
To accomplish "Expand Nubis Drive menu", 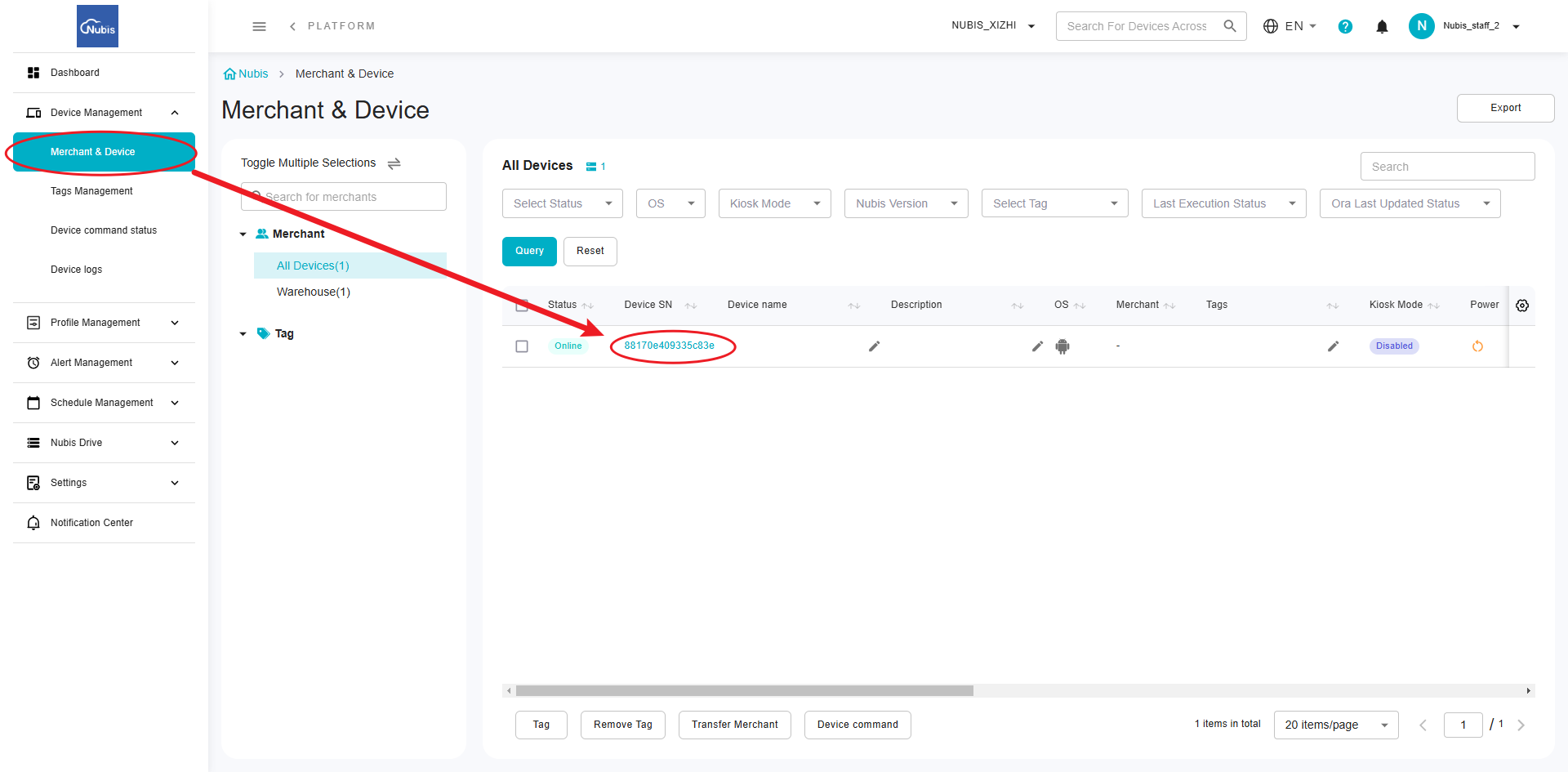I will [x=104, y=443].
